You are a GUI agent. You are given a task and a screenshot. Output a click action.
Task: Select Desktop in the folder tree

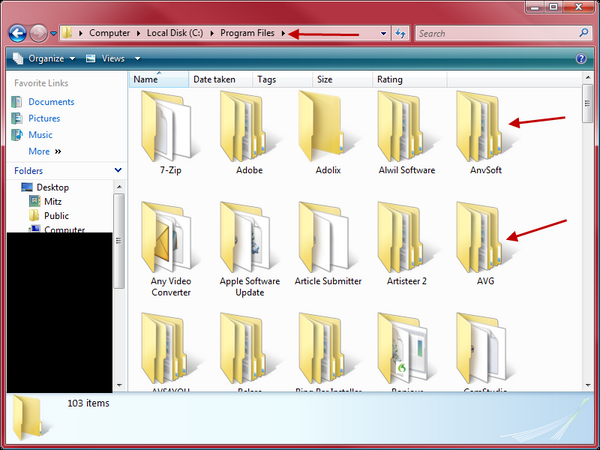click(x=52, y=187)
